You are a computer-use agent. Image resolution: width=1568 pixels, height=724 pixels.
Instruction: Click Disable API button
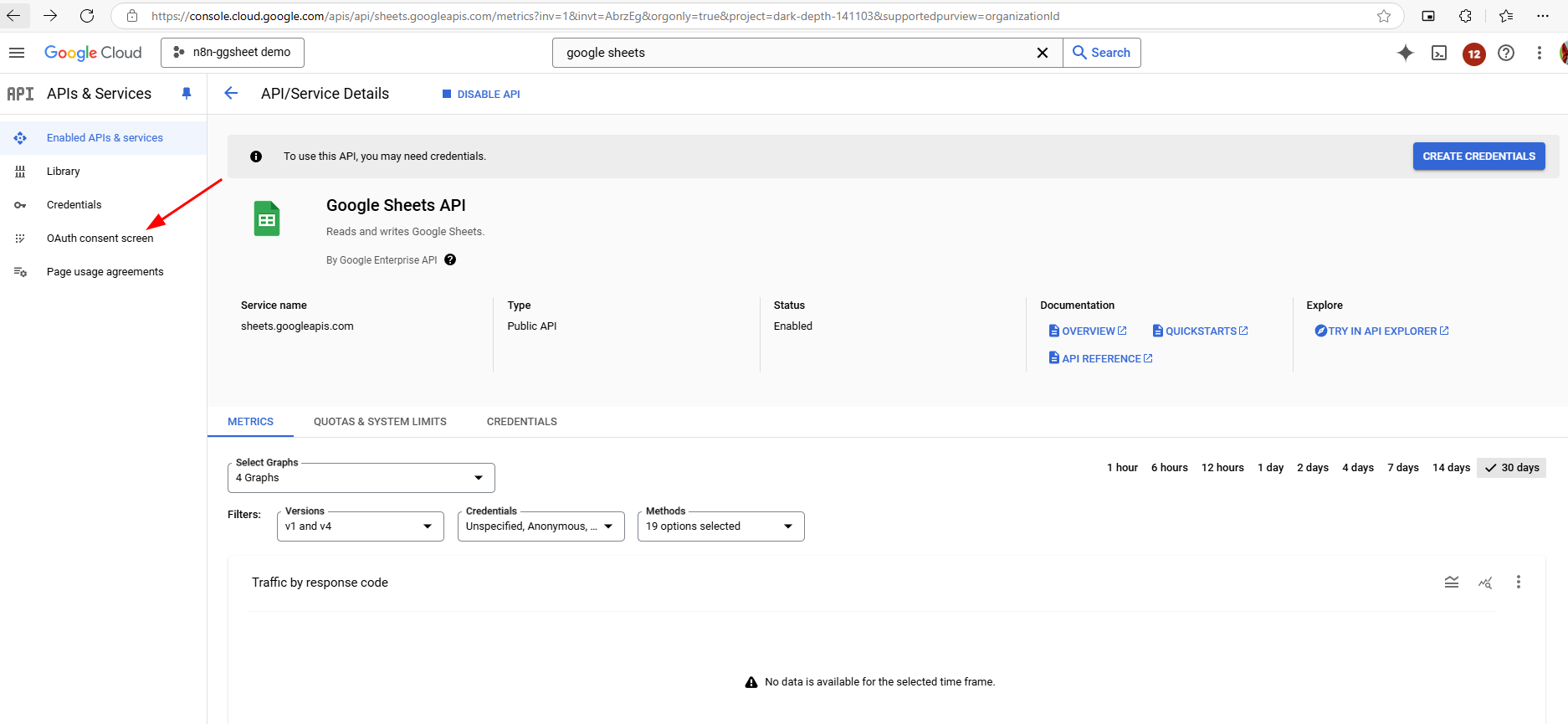coord(481,95)
